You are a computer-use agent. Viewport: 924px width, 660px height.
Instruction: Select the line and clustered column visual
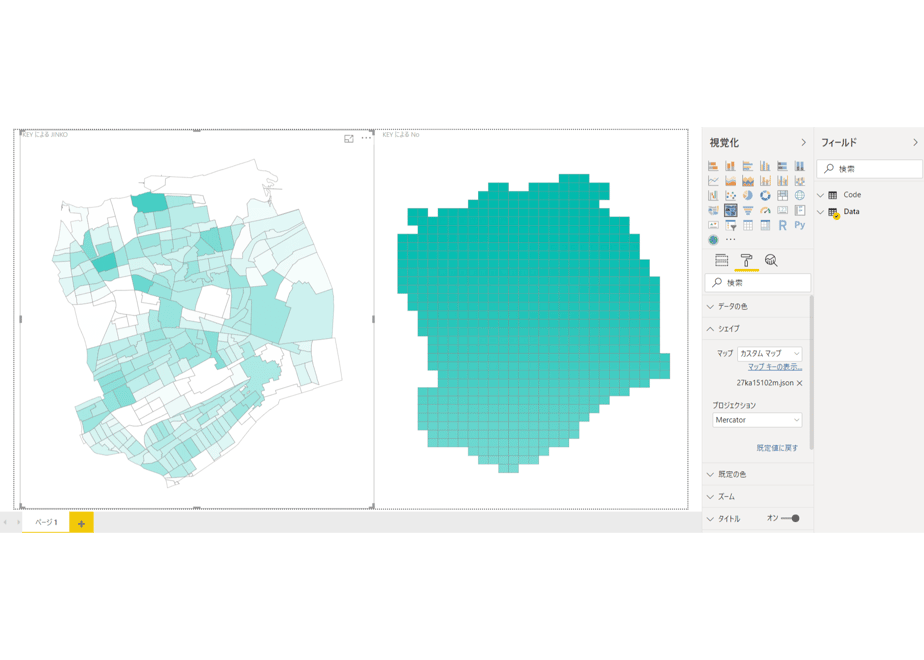click(x=782, y=180)
